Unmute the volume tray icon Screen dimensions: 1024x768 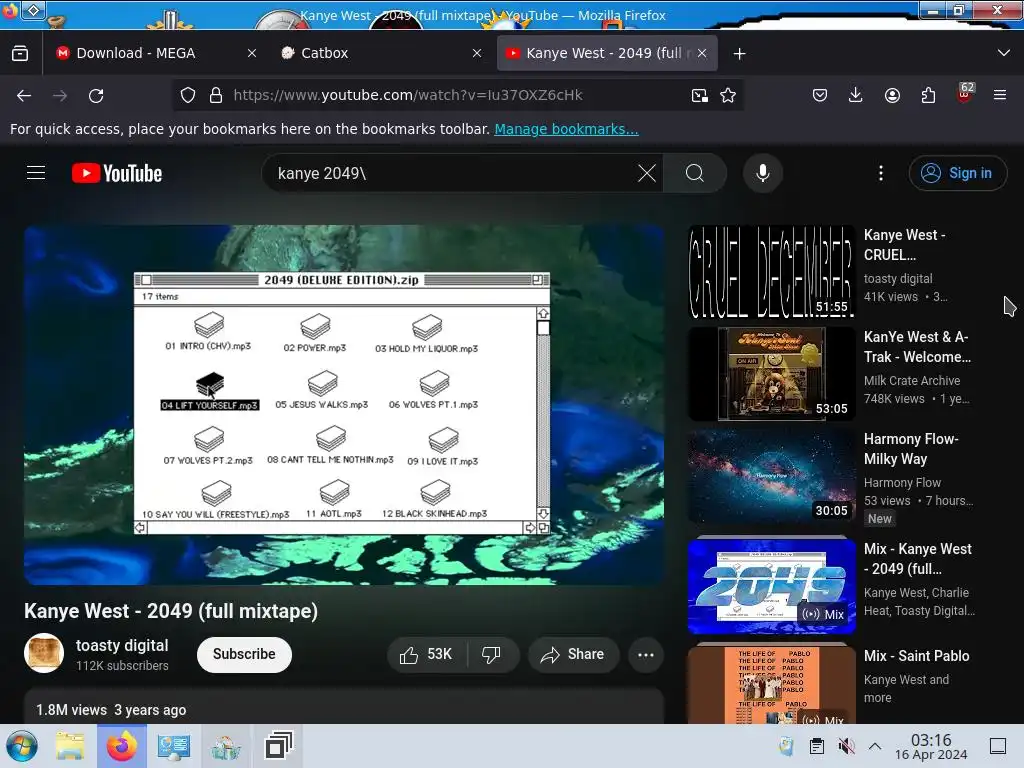846,746
